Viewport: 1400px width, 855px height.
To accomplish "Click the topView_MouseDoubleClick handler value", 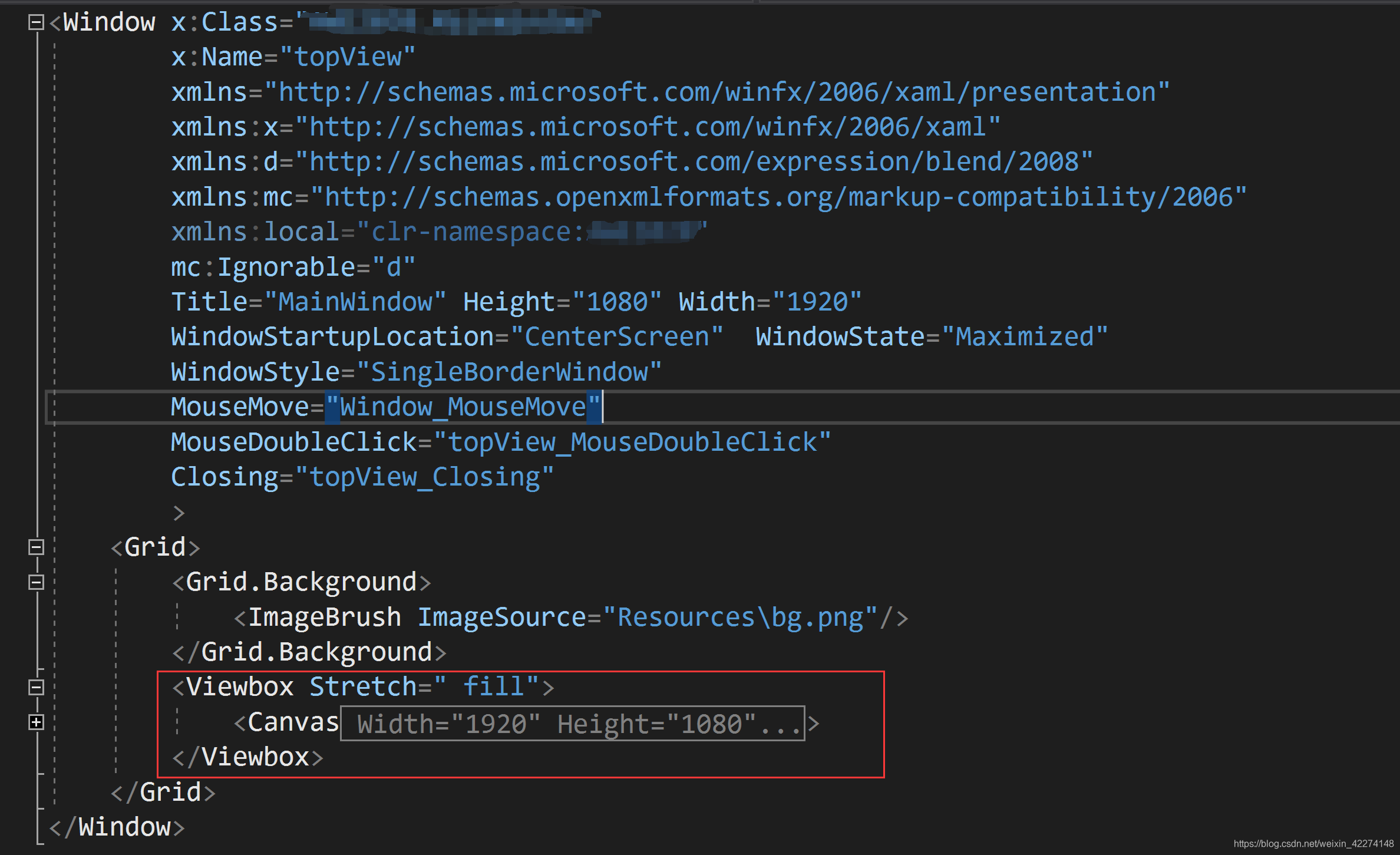I will pyautogui.click(x=632, y=443).
